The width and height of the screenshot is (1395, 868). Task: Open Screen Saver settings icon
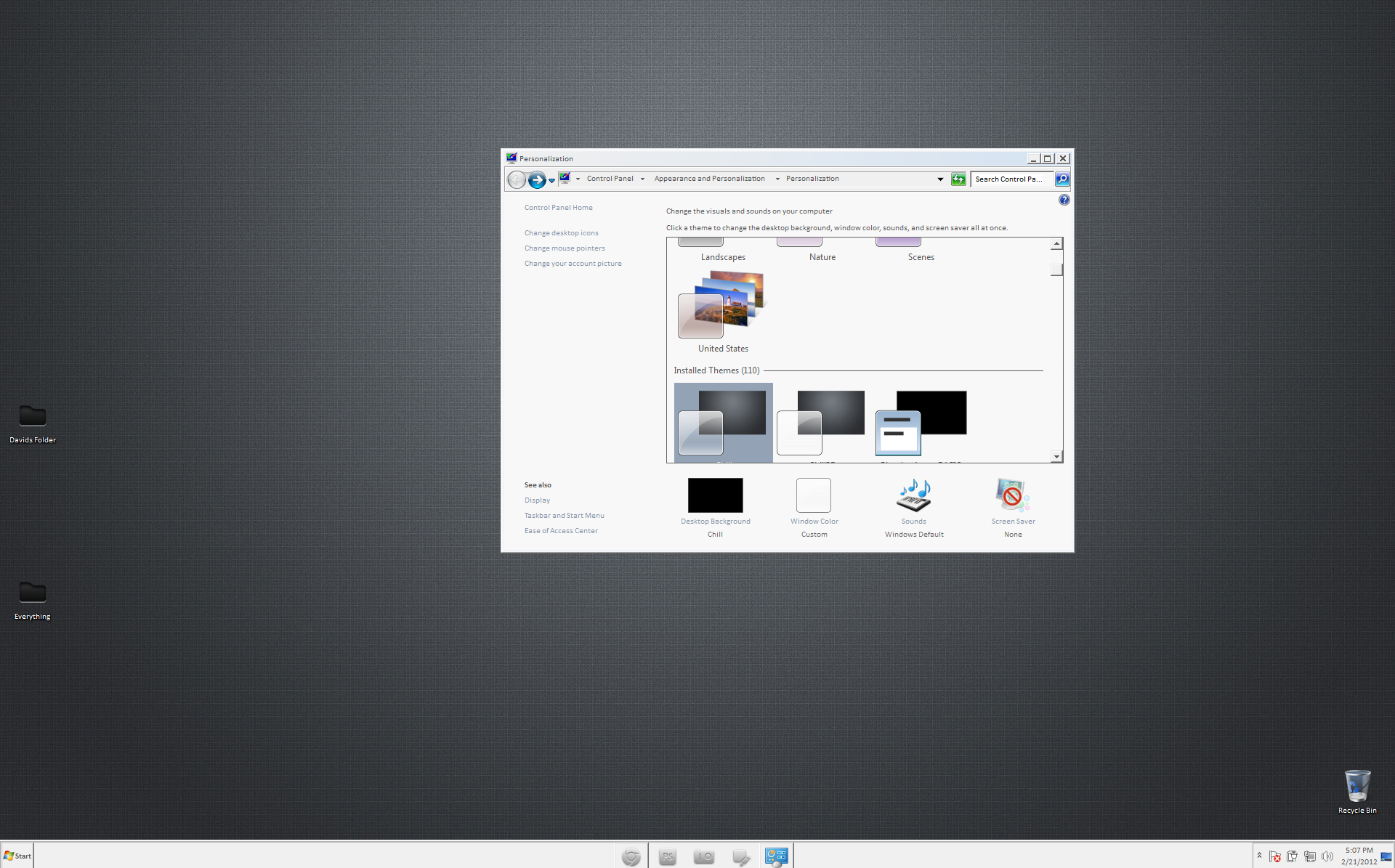click(1012, 495)
